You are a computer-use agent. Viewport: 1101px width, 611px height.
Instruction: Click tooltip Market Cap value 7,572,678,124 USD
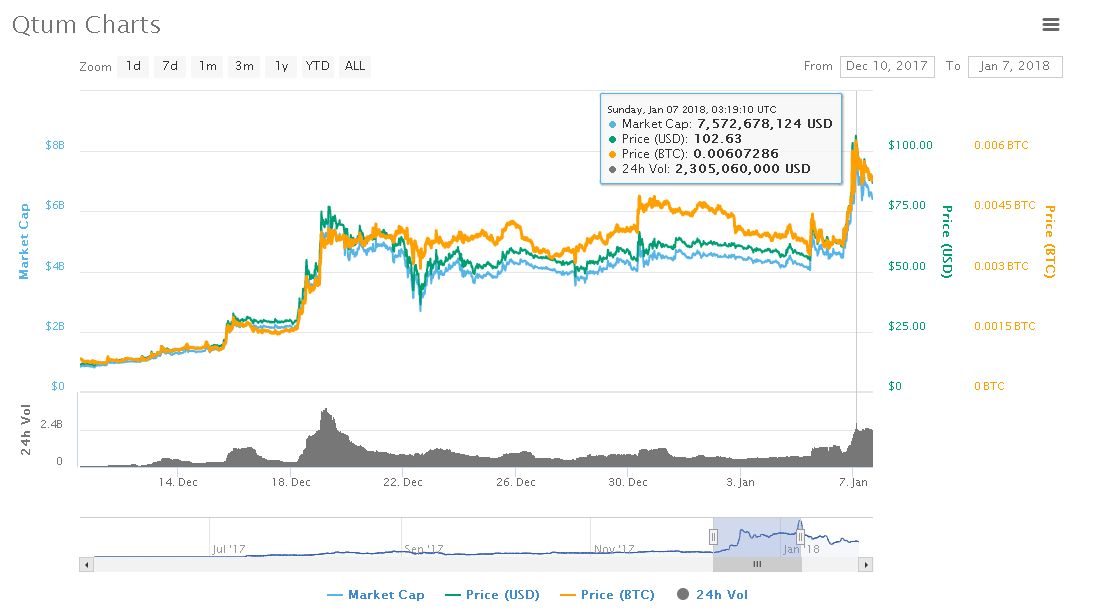point(765,124)
